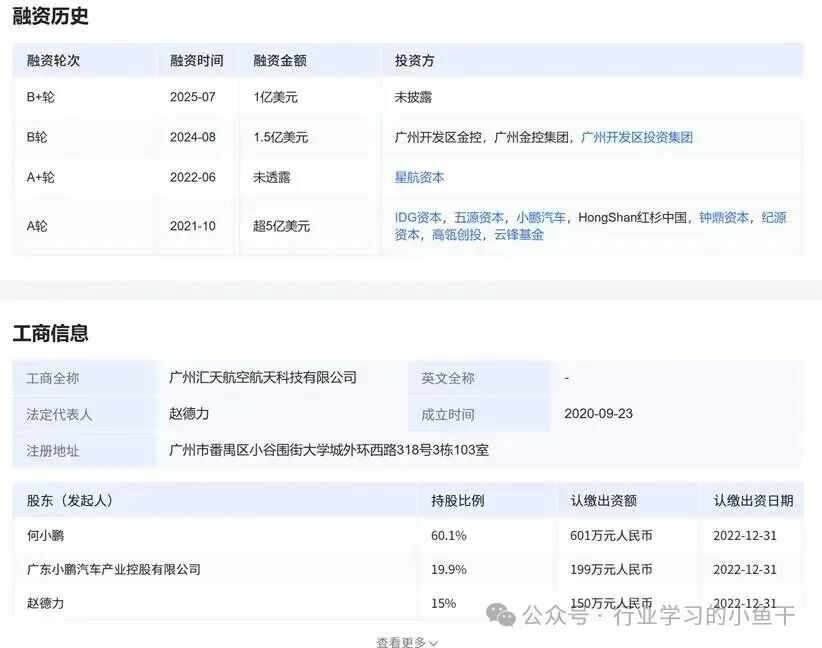Click the 注册地址 field label
The height and width of the screenshot is (648, 822).
click(52, 451)
